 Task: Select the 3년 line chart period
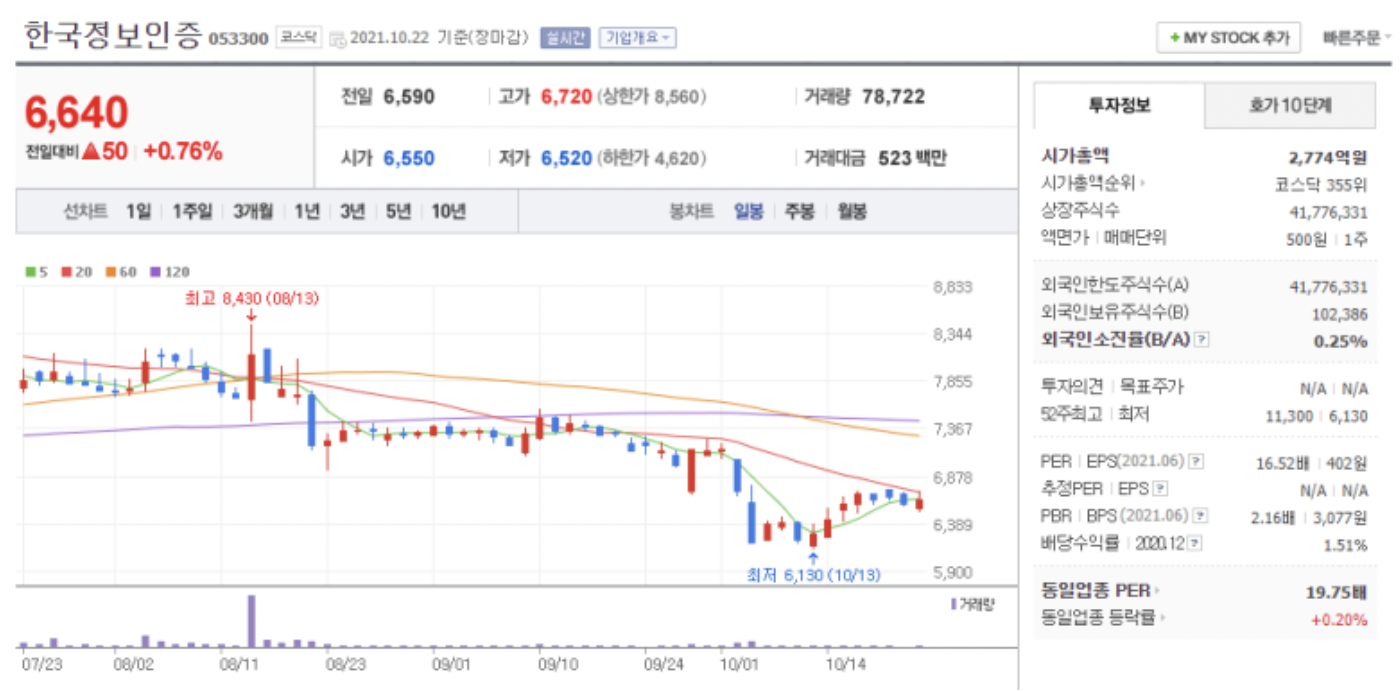pyautogui.click(x=352, y=211)
